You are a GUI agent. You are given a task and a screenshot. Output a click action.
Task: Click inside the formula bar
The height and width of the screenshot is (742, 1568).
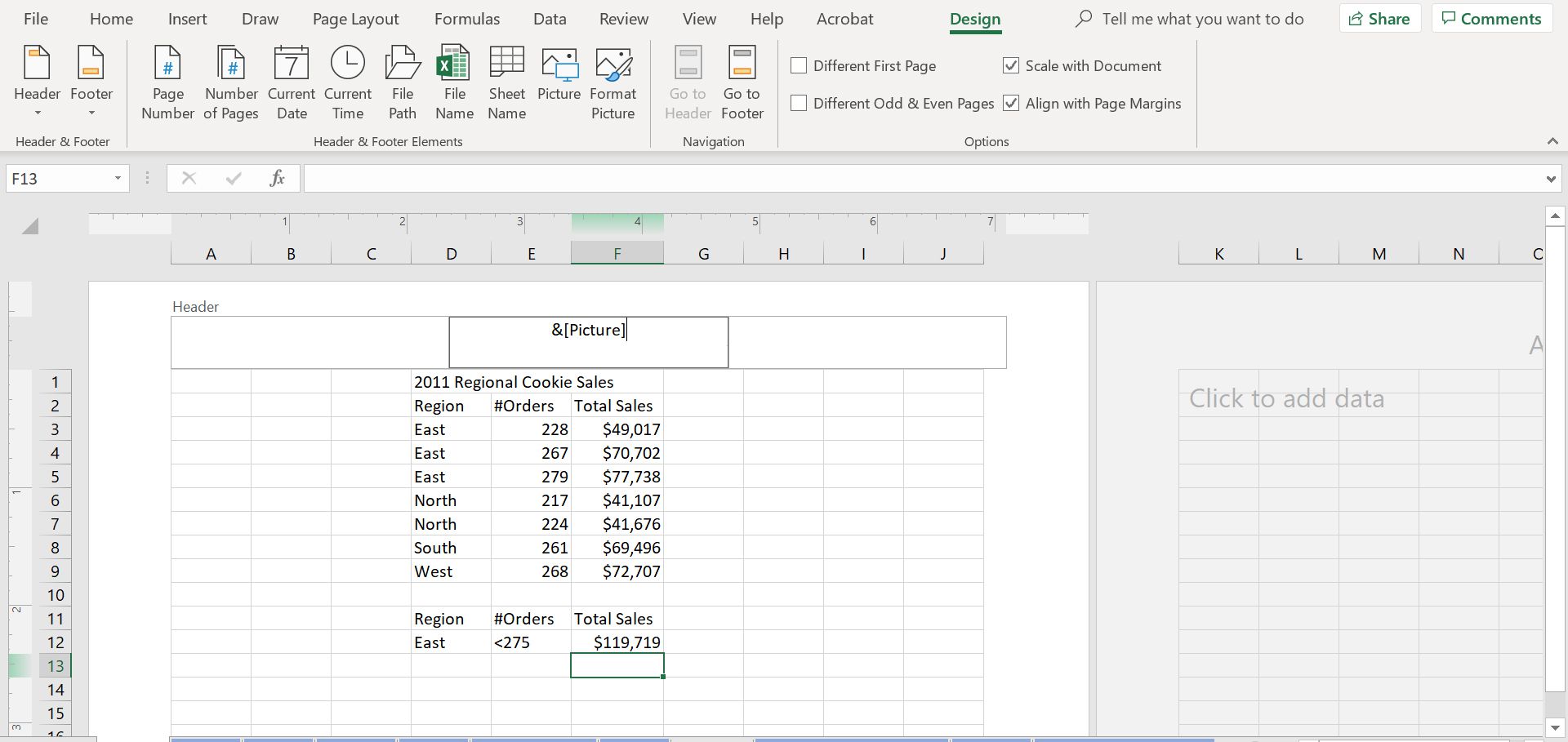(923, 178)
